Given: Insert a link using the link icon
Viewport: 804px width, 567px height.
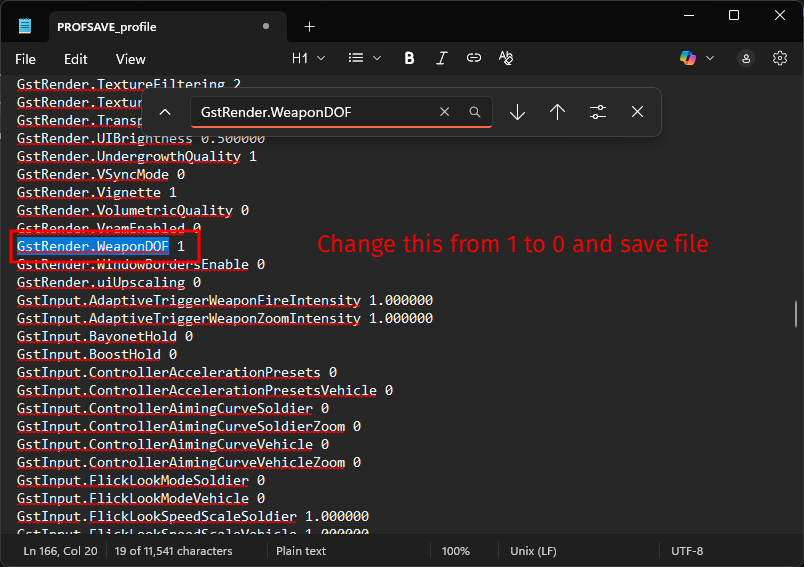Looking at the screenshot, I should coord(474,58).
